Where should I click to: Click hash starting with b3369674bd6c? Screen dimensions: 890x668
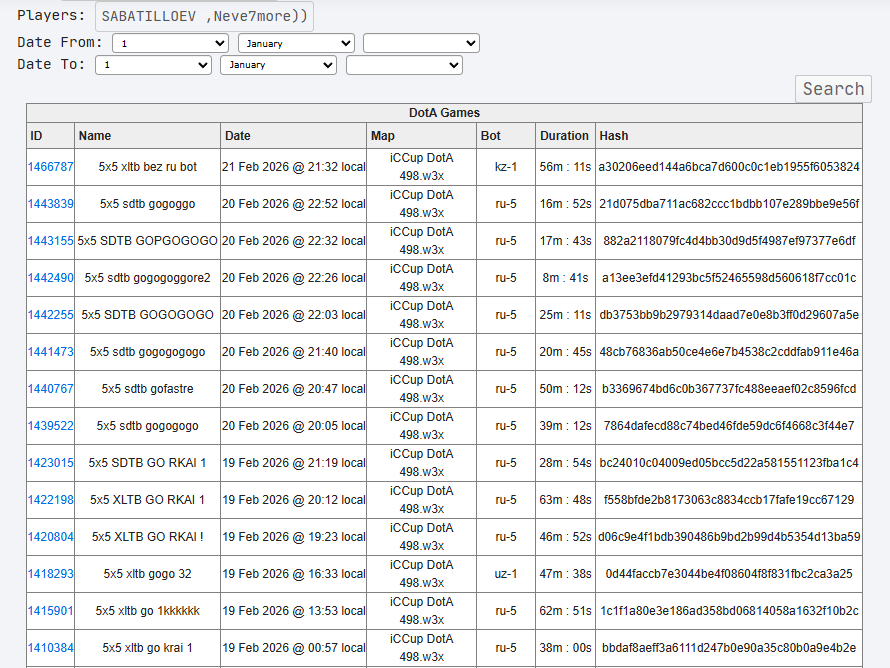point(729,389)
